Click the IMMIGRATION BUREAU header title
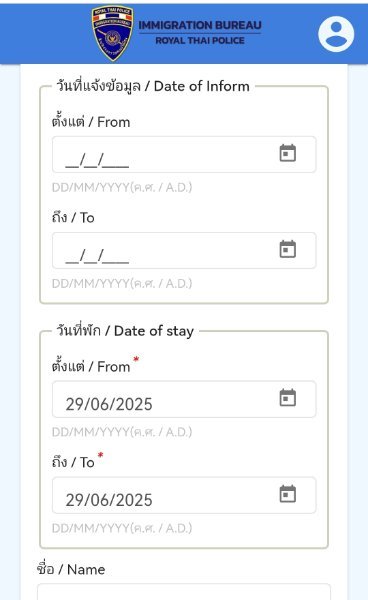368x600 pixels. click(200, 25)
